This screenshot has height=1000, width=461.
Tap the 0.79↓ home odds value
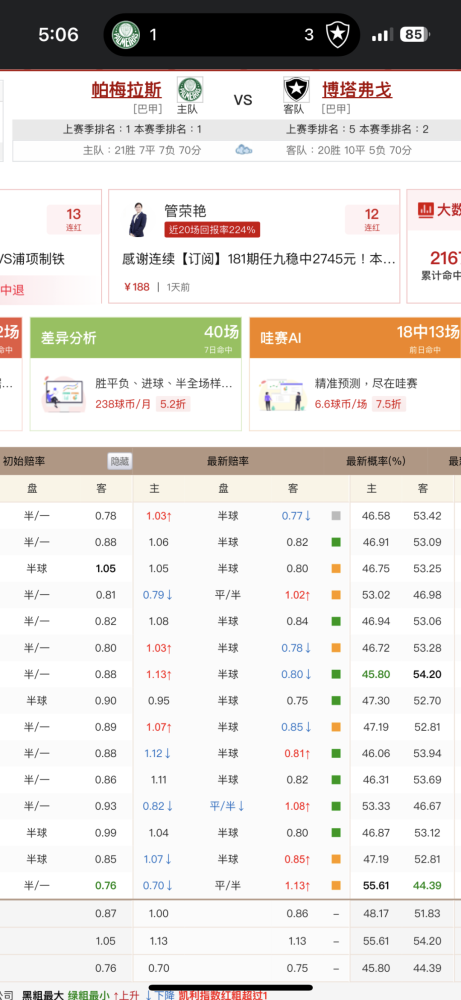pyautogui.click(x=158, y=595)
